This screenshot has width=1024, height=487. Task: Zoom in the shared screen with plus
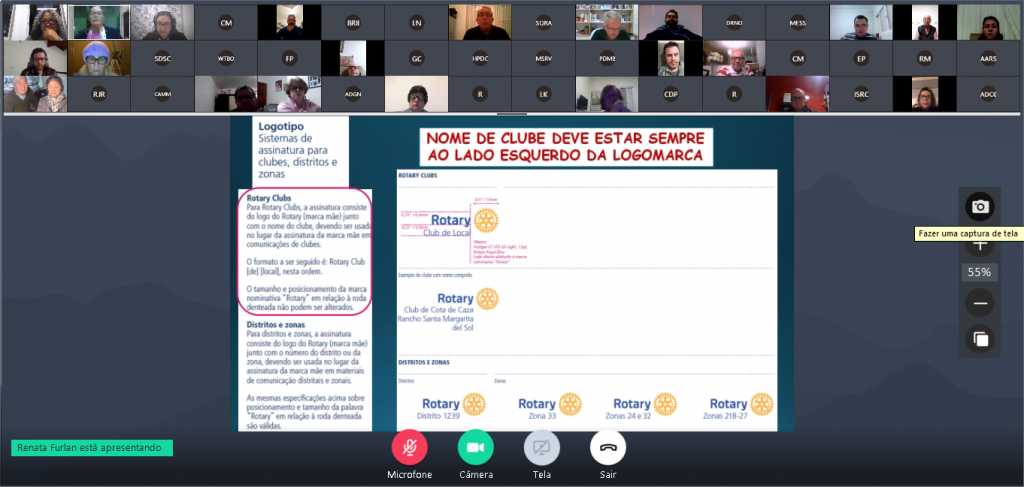point(980,245)
